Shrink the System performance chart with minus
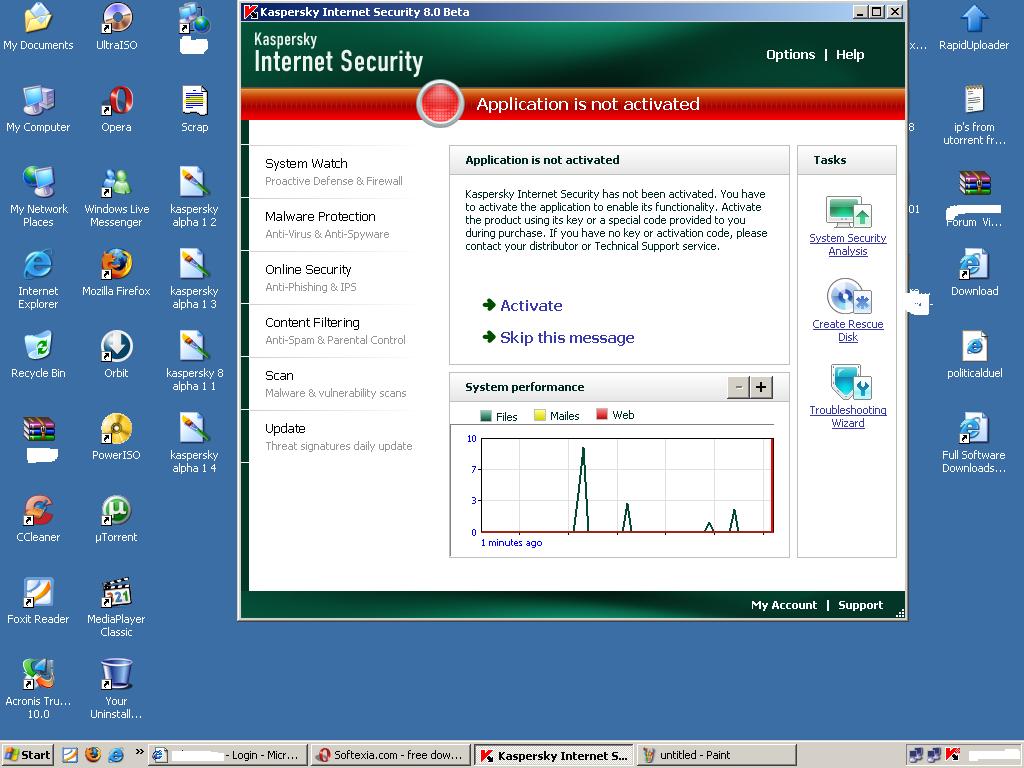This screenshot has height=768, width=1024. pos(738,387)
